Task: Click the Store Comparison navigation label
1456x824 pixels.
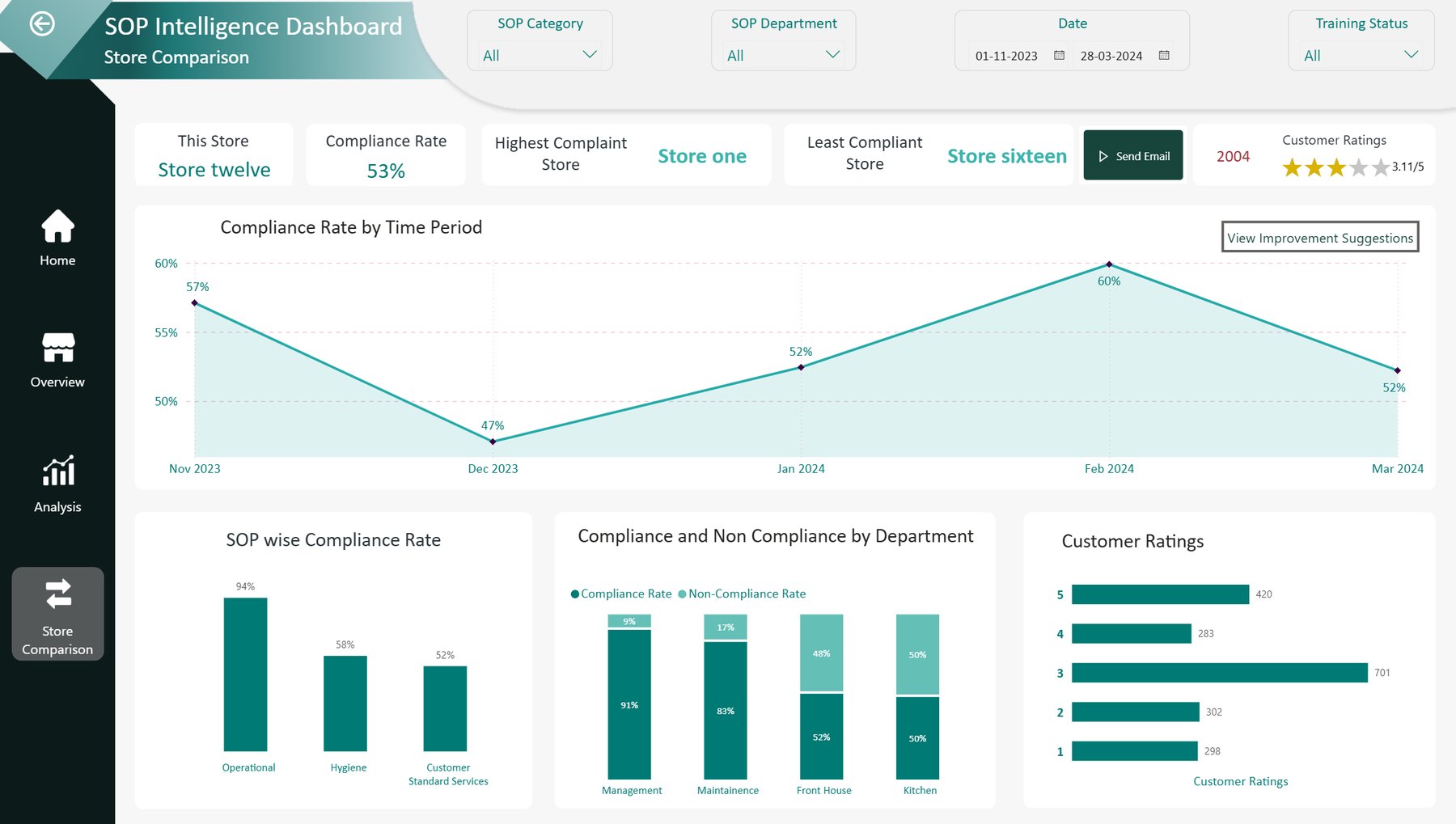Action: [x=57, y=640]
